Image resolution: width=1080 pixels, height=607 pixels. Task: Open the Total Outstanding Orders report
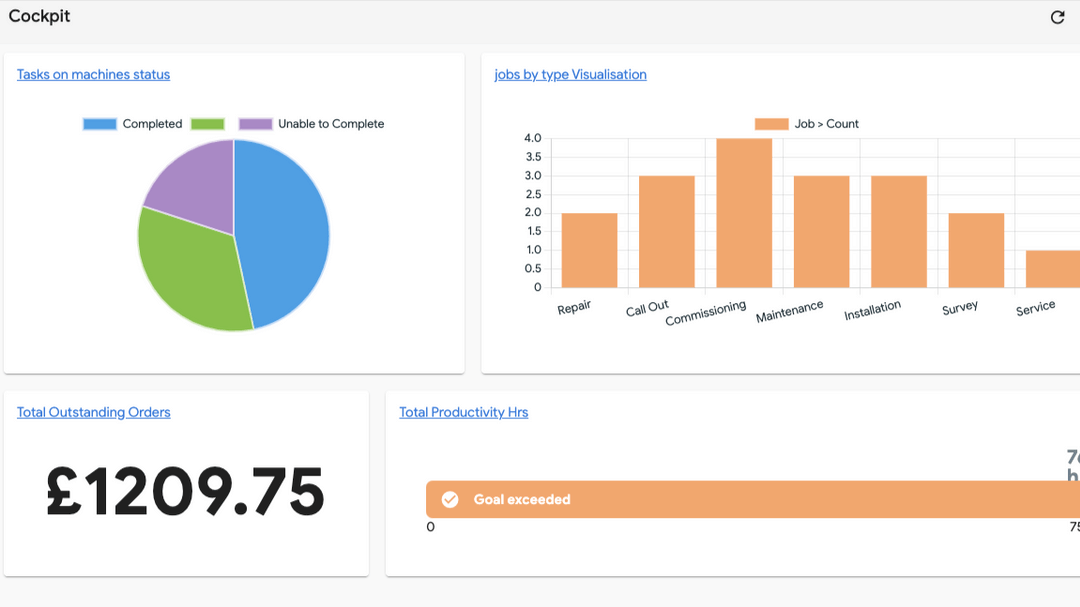pos(93,412)
